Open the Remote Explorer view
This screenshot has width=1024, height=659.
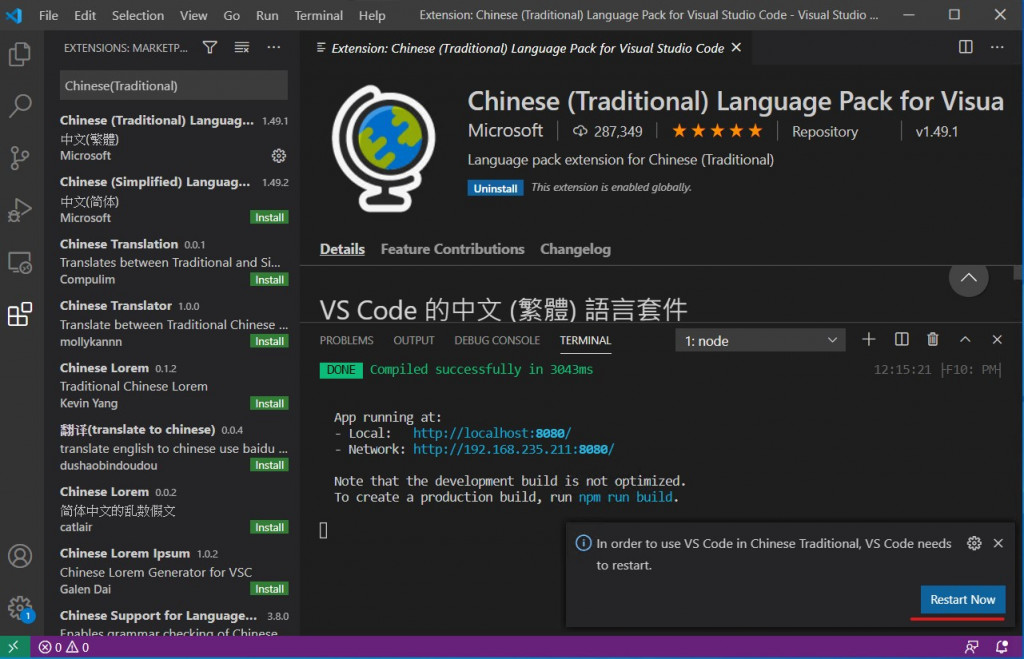pyautogui.click(x=20, y=263)
